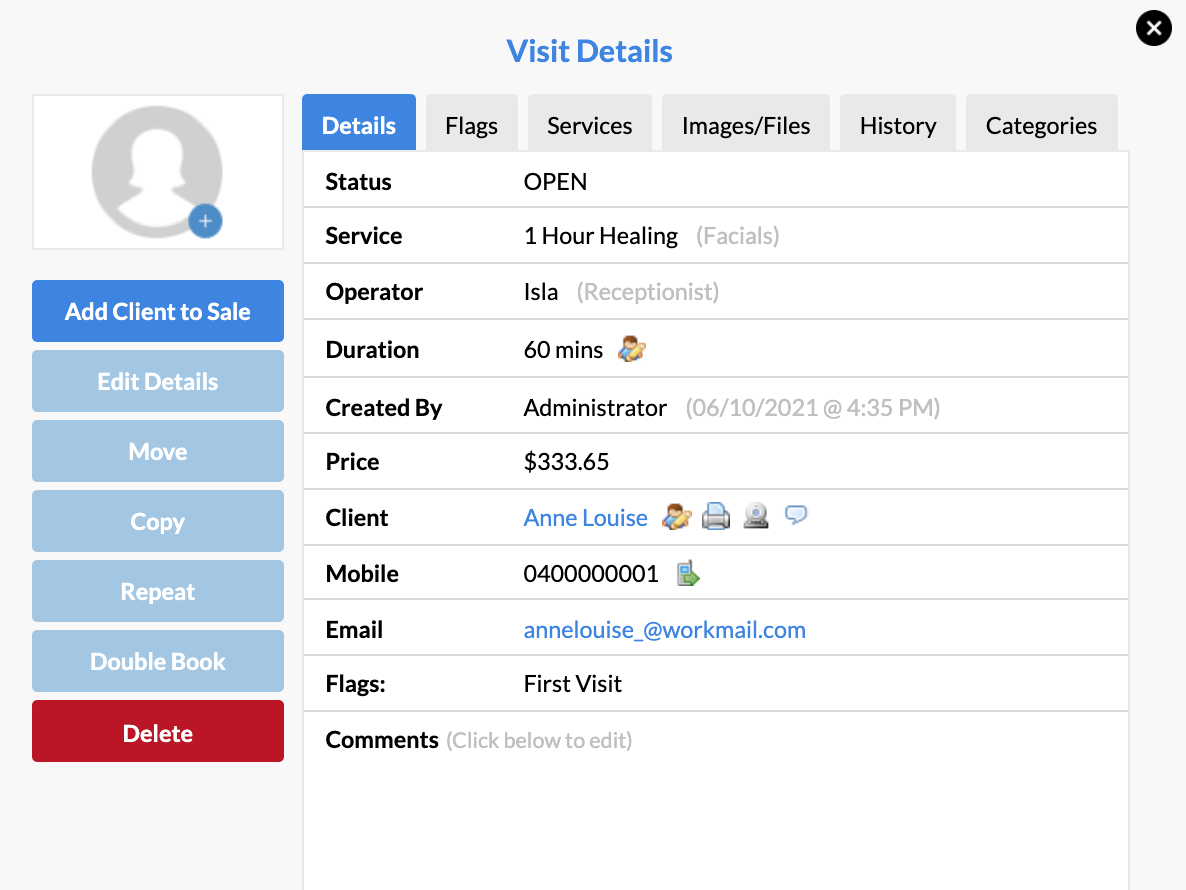Click the 60 mins duration value

pos(564,349)
